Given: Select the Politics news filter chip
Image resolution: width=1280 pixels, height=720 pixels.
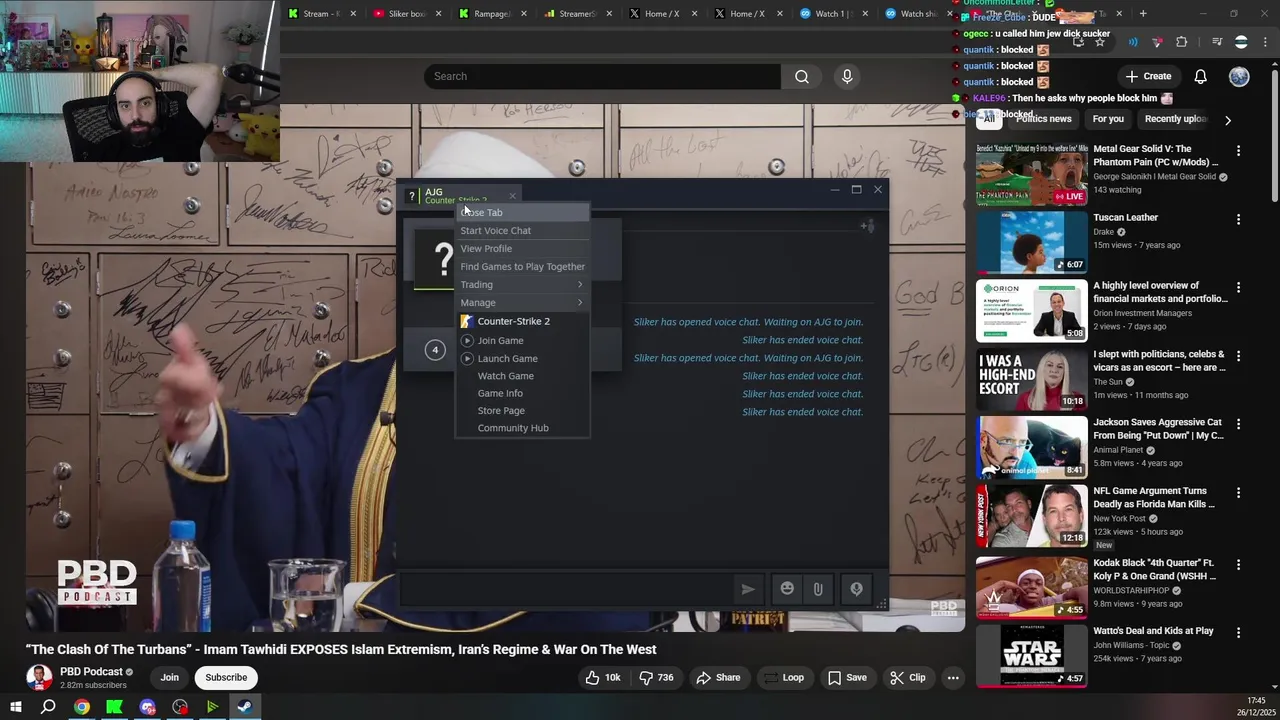Looking at the screenshot, I should [x=1044, y=119].
